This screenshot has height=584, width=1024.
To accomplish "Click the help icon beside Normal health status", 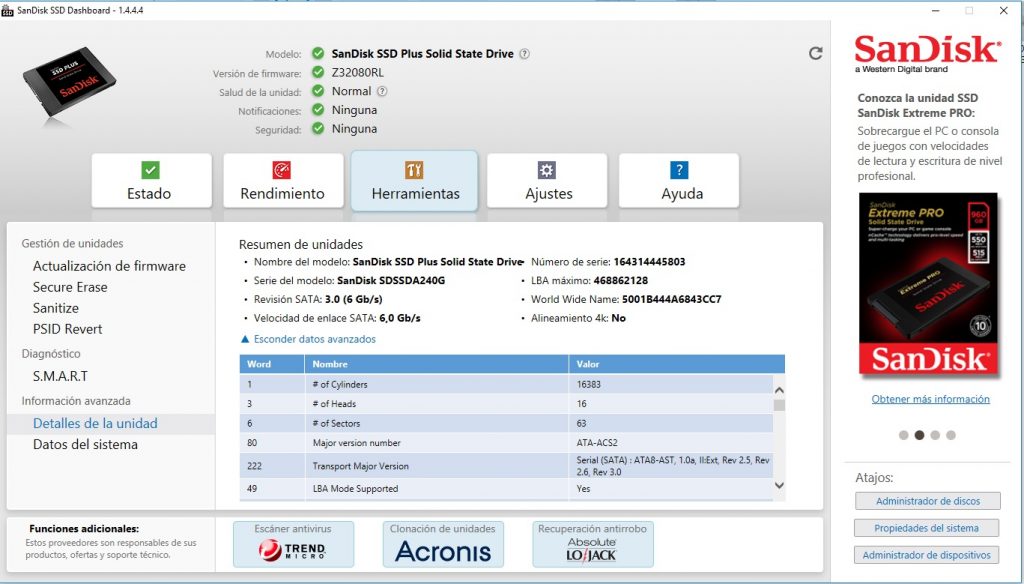I will coord(382,91).
